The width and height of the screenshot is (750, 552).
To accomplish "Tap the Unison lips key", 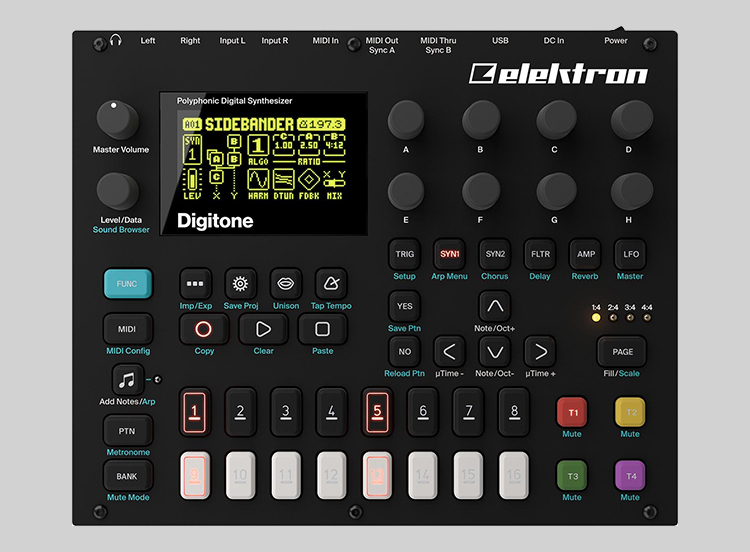I will tap(286, 284).
